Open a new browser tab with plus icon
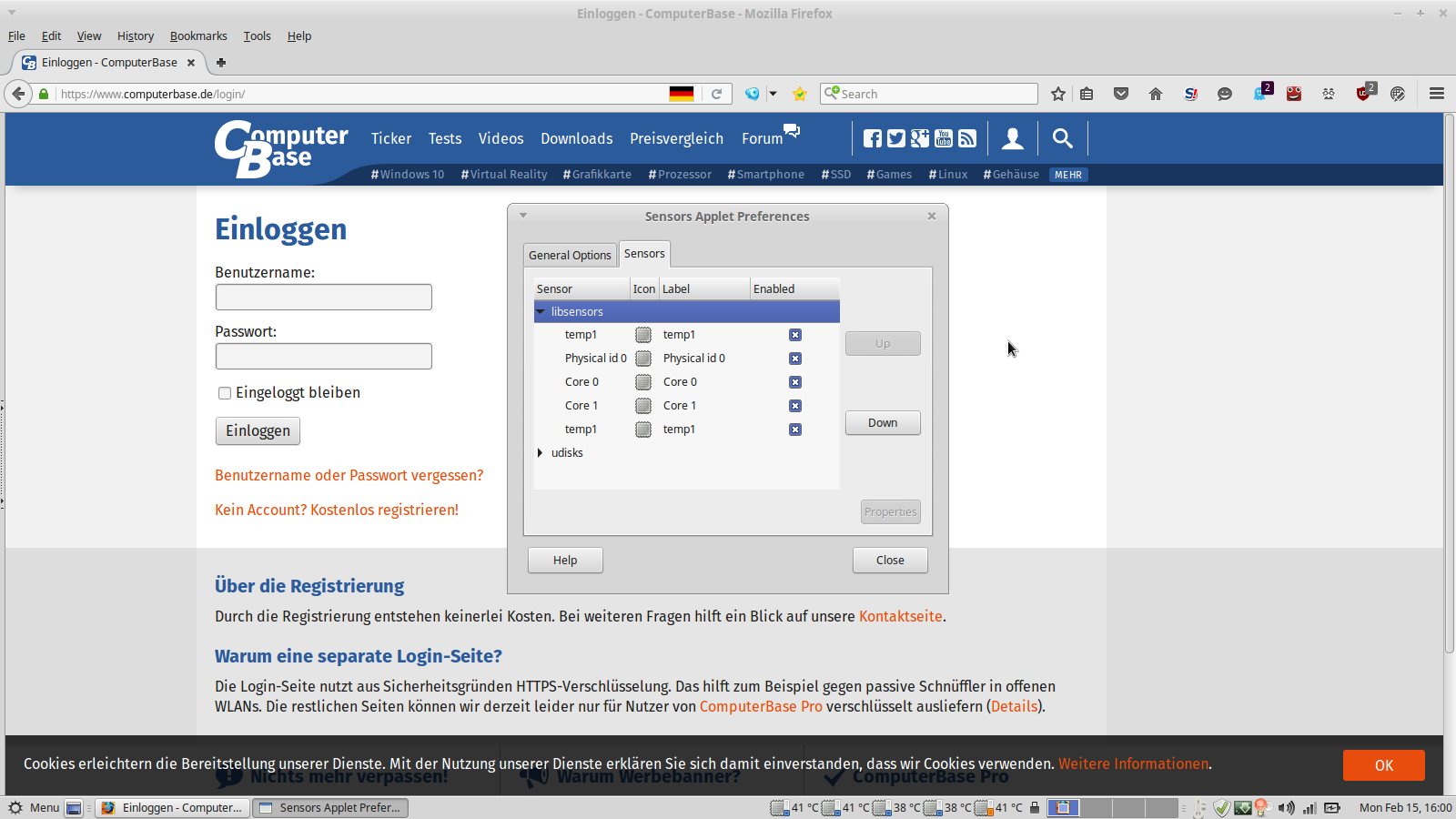The height and width of the screenshot is (819, 1456). pyautogui.click(x=220, y=63)
